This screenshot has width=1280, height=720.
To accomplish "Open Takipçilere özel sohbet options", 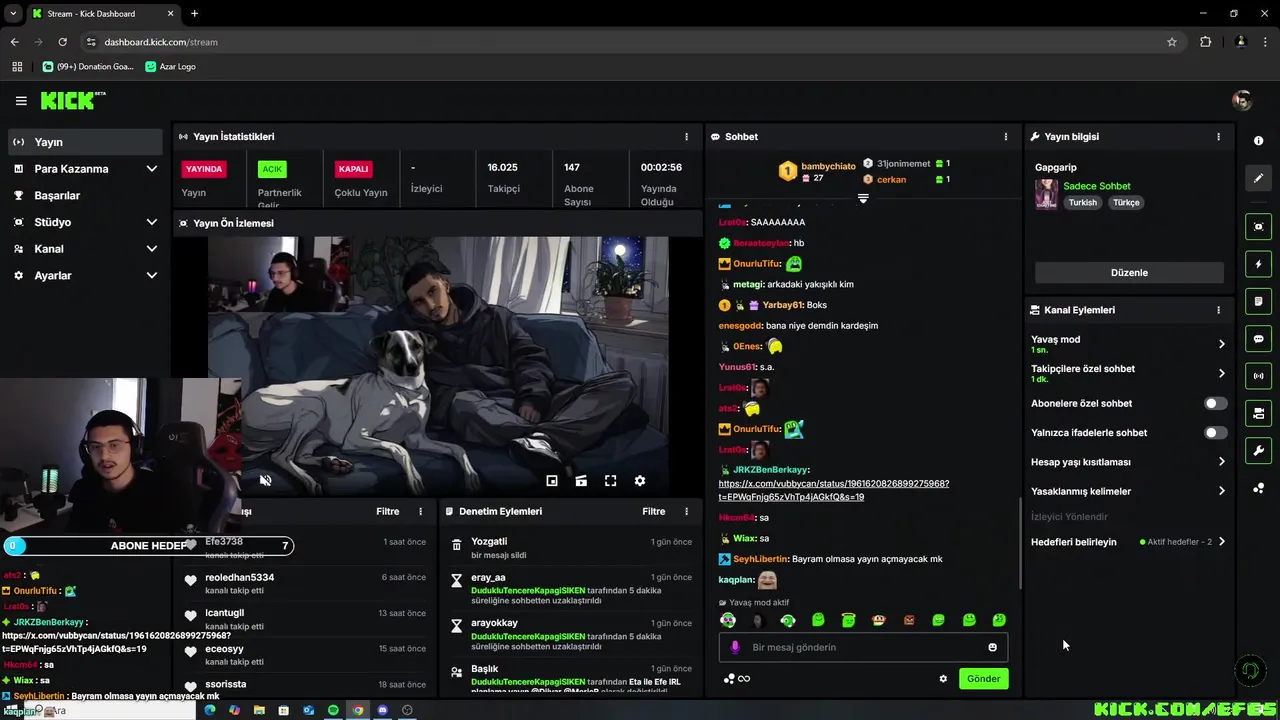I will 1128,373.
